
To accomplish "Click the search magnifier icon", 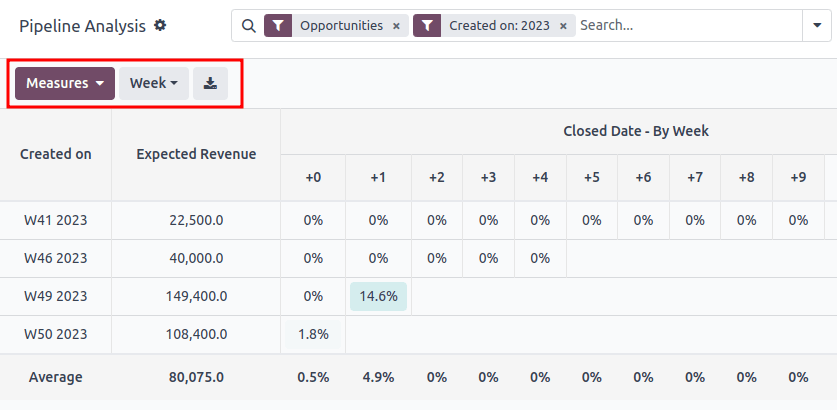I will point(249,26).
